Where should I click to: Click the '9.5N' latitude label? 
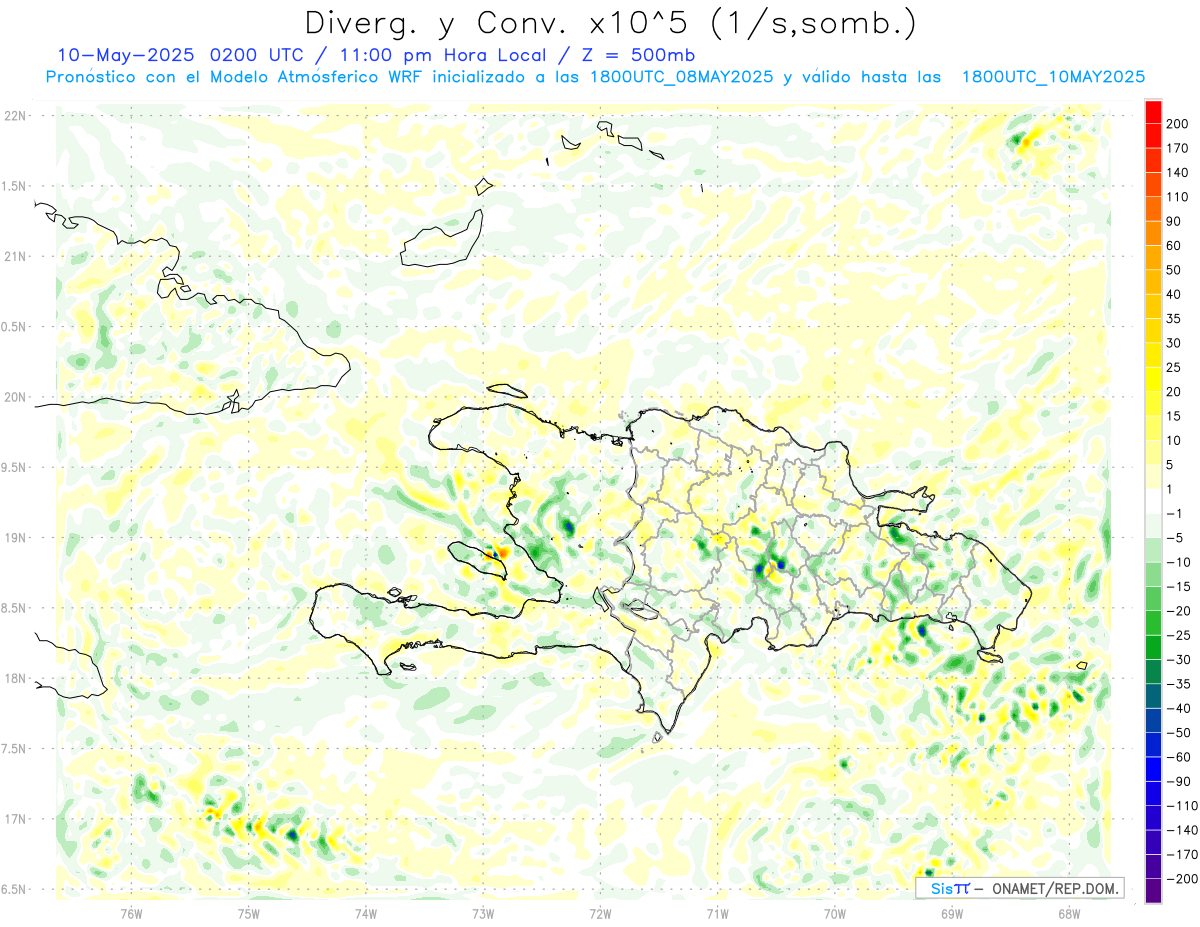(14, 468)
